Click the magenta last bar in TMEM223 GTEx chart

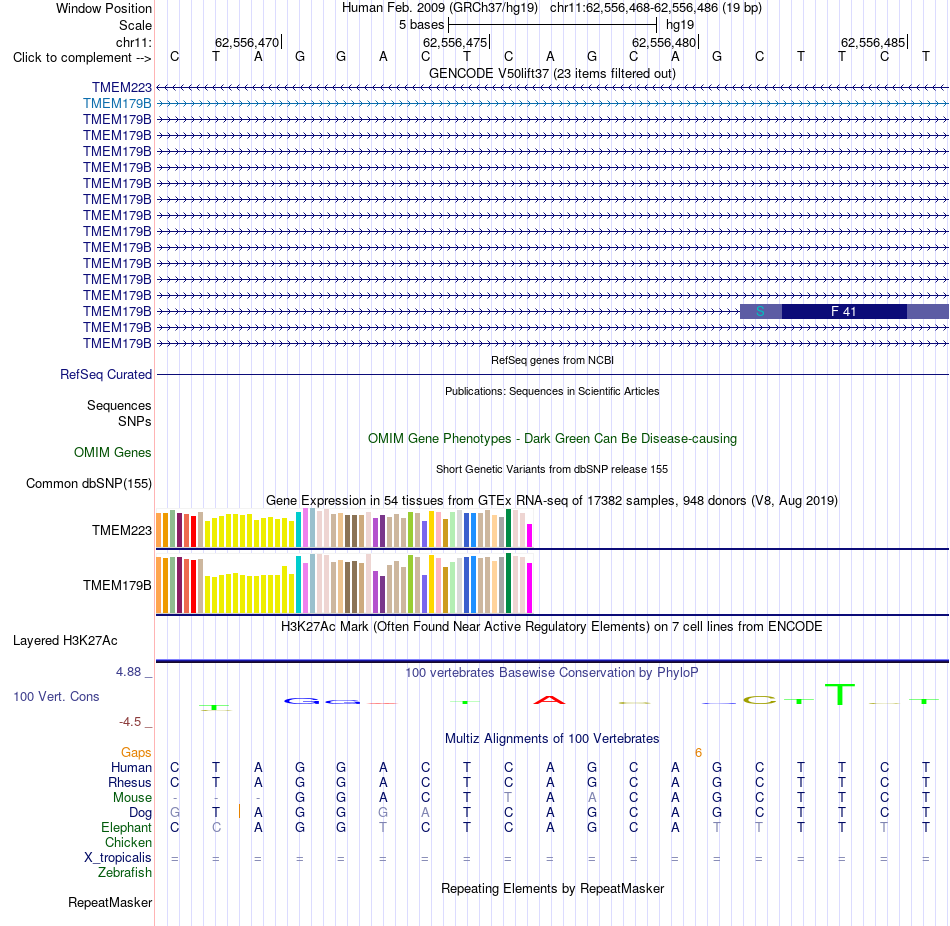pos(530,536)
